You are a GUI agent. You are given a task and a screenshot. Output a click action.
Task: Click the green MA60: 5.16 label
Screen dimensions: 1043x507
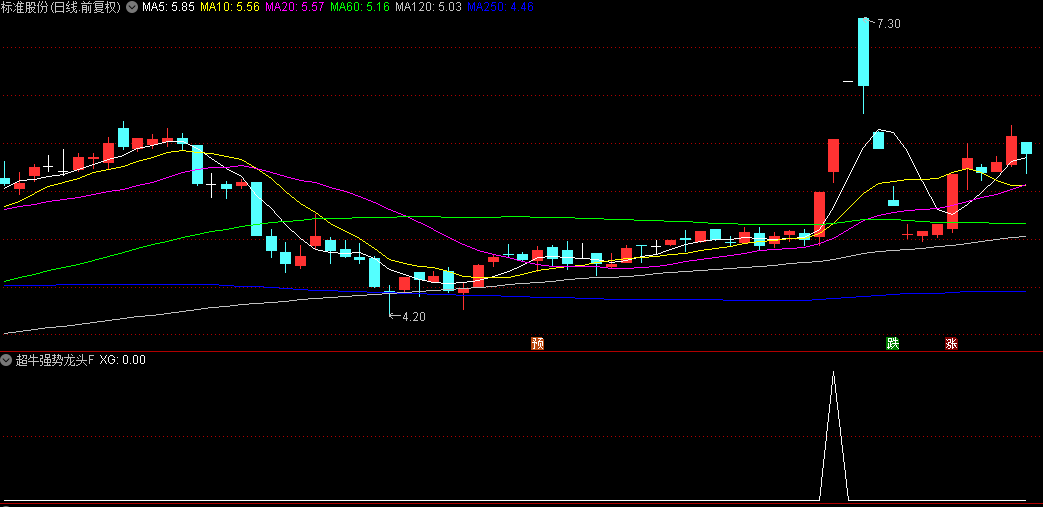click(x=360, y=7)
